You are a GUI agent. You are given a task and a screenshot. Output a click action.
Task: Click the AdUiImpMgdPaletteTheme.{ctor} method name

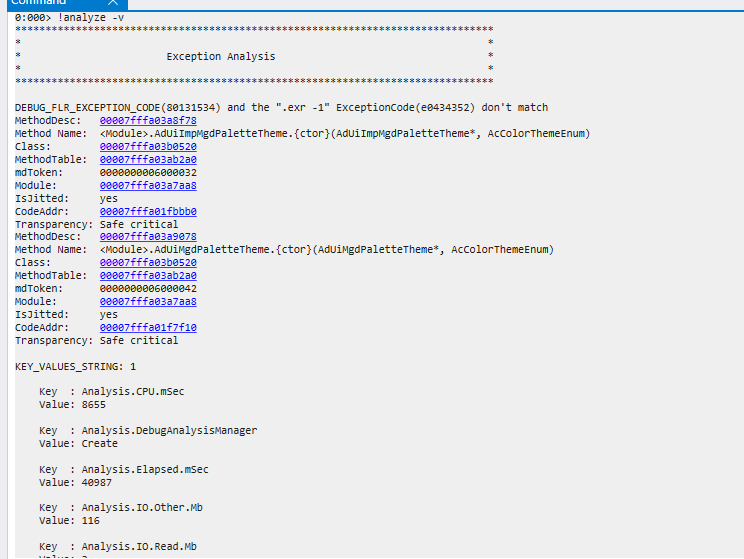click(345, 133)
